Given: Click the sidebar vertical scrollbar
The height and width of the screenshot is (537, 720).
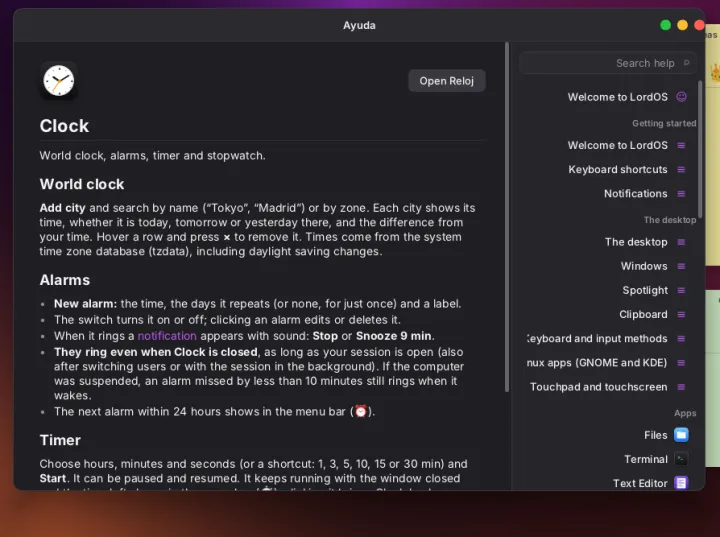Looking at the screenshot, I should 700,149.
